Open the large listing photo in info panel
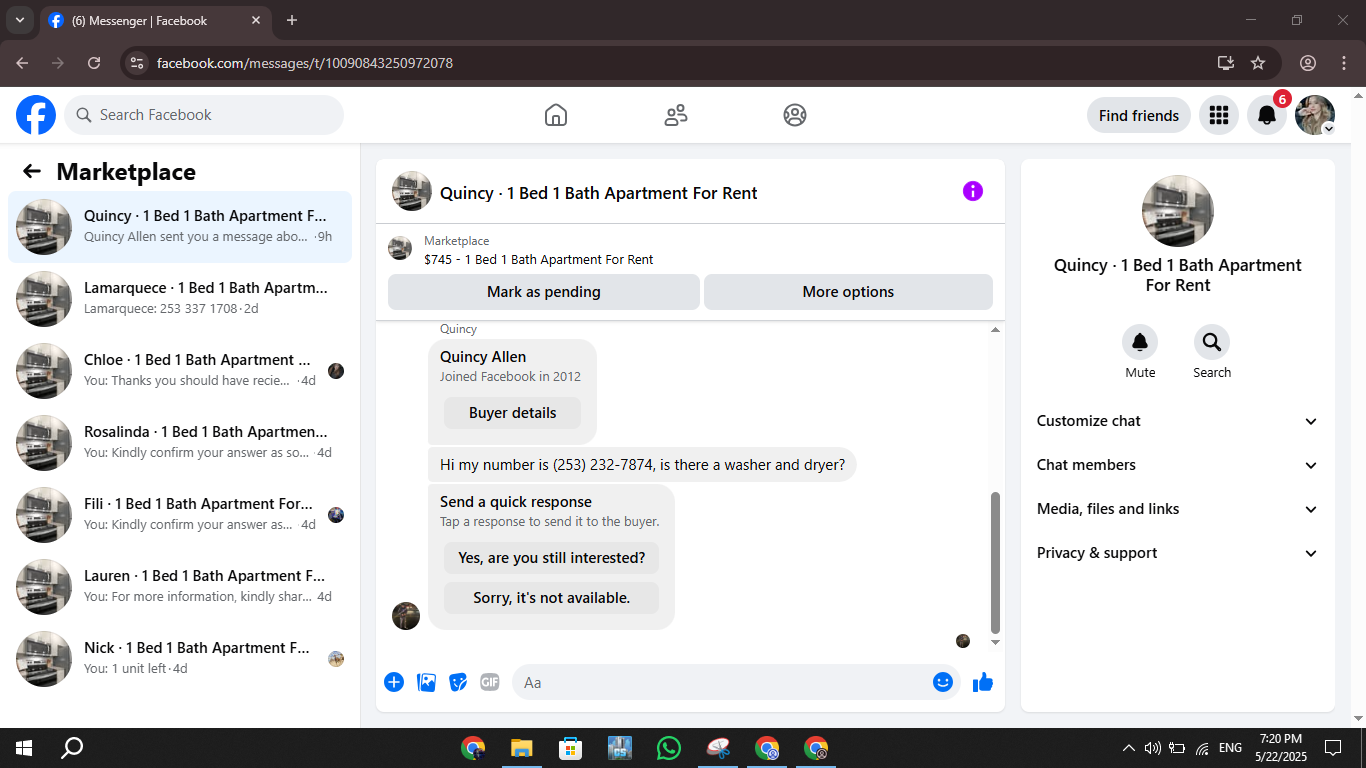The image size is (1366, 768). (x=1178, y=211)
